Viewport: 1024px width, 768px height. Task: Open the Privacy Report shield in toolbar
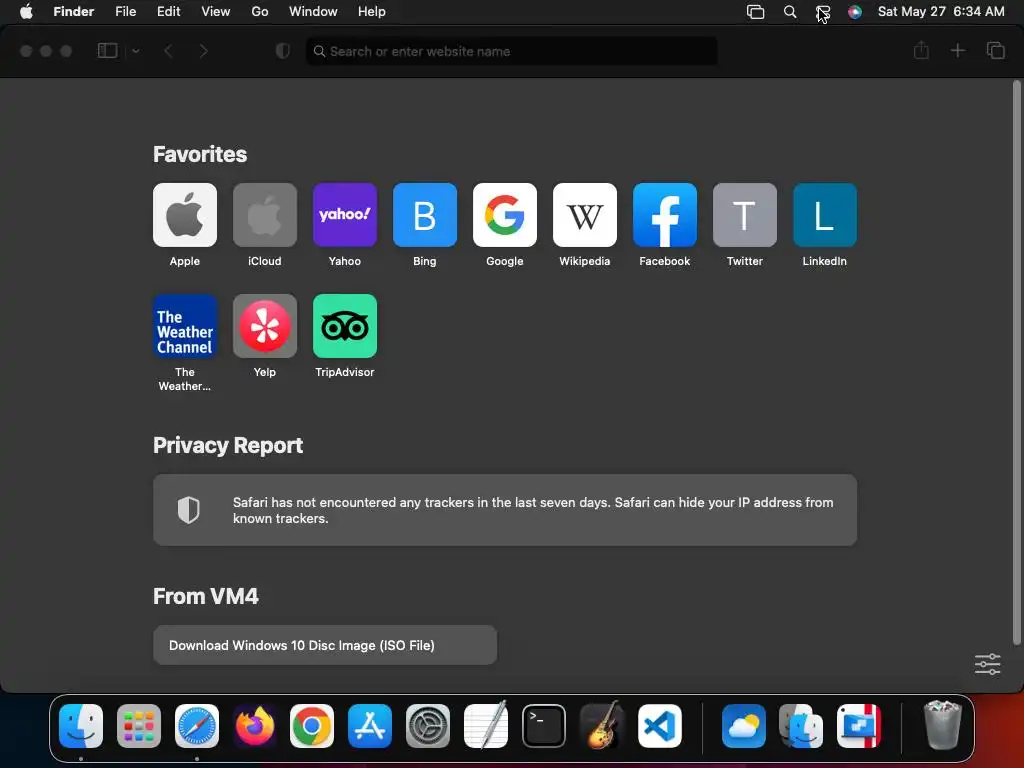(x=283, y=51)
